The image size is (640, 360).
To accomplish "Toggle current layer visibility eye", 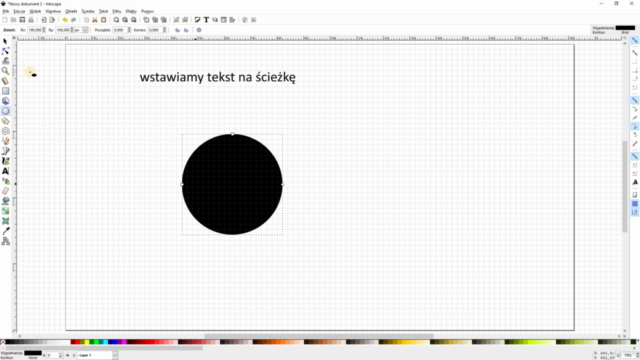I will (67, 356).
